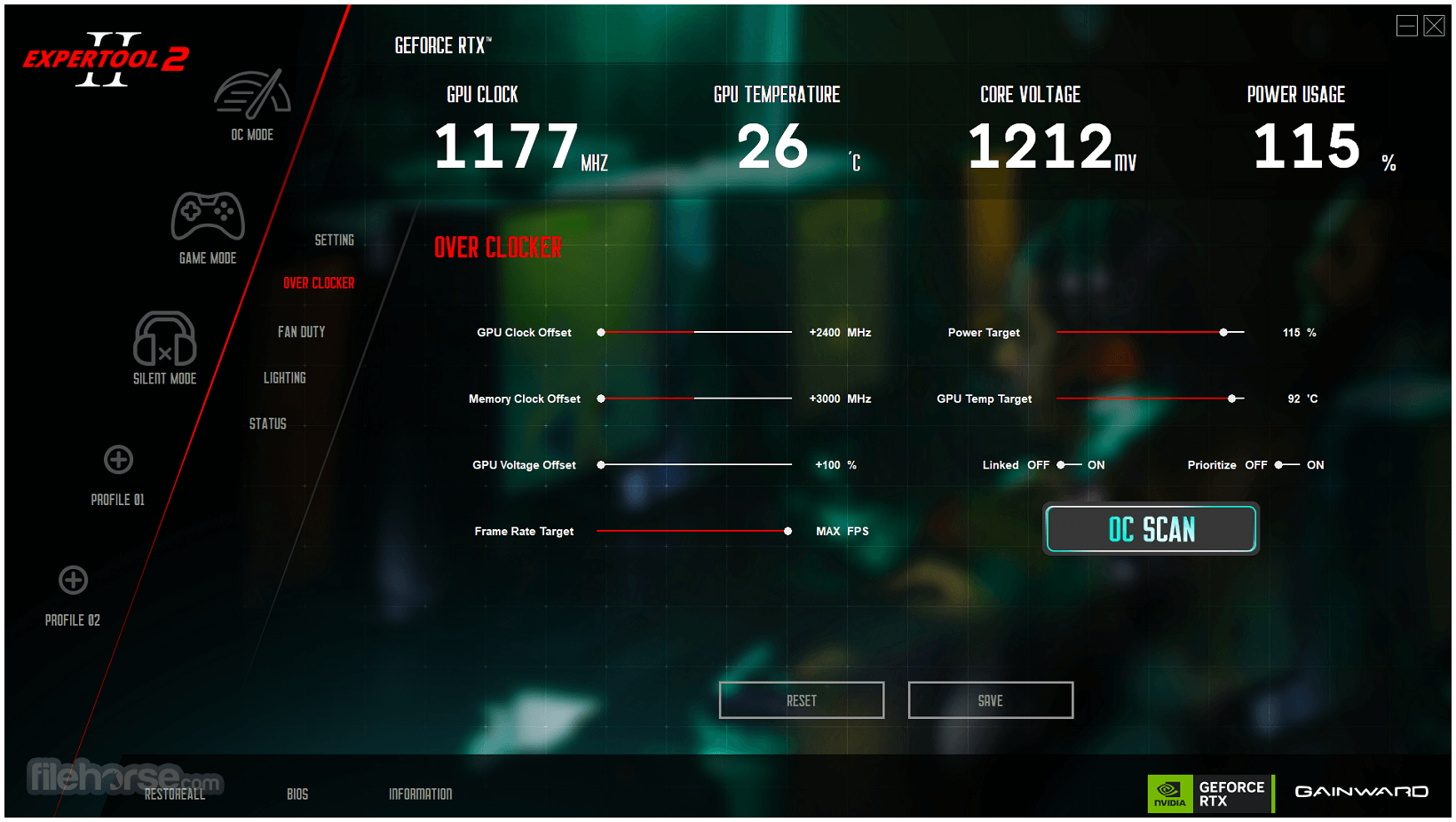Click the Reset button

pos(802,700)
